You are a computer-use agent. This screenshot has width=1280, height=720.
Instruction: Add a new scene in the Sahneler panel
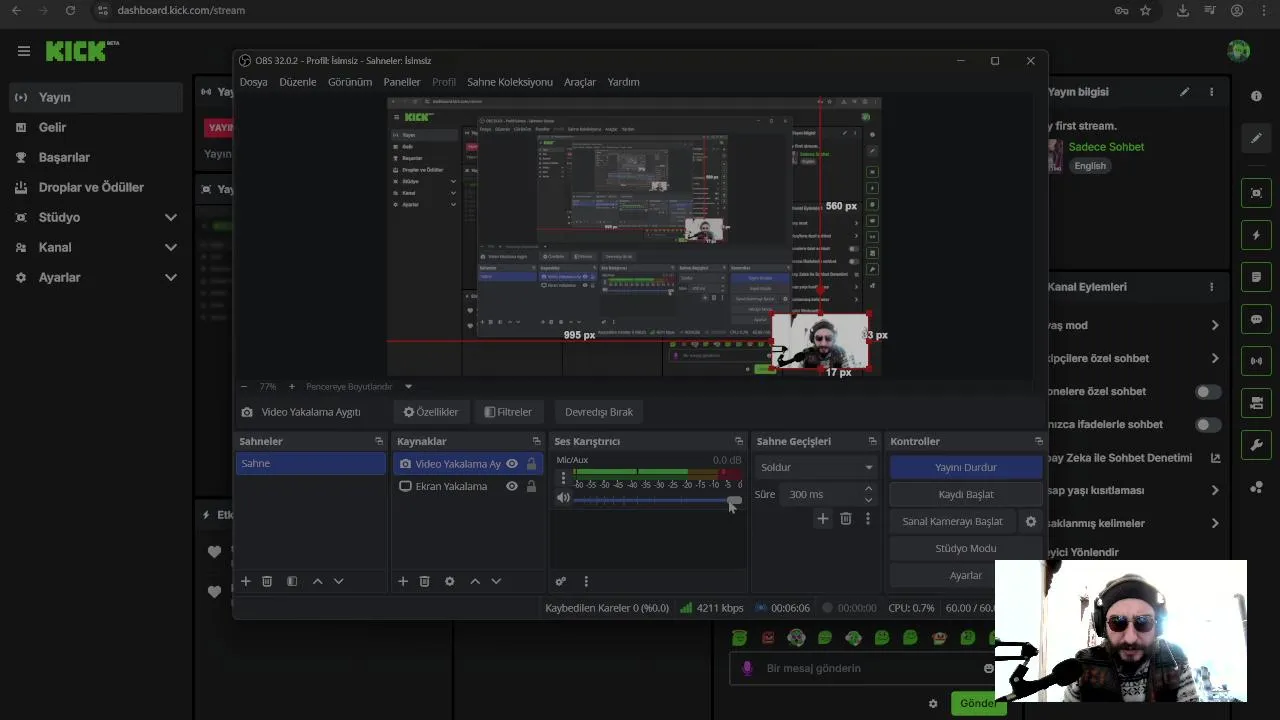pyautogui.click(x=246, y=581)
